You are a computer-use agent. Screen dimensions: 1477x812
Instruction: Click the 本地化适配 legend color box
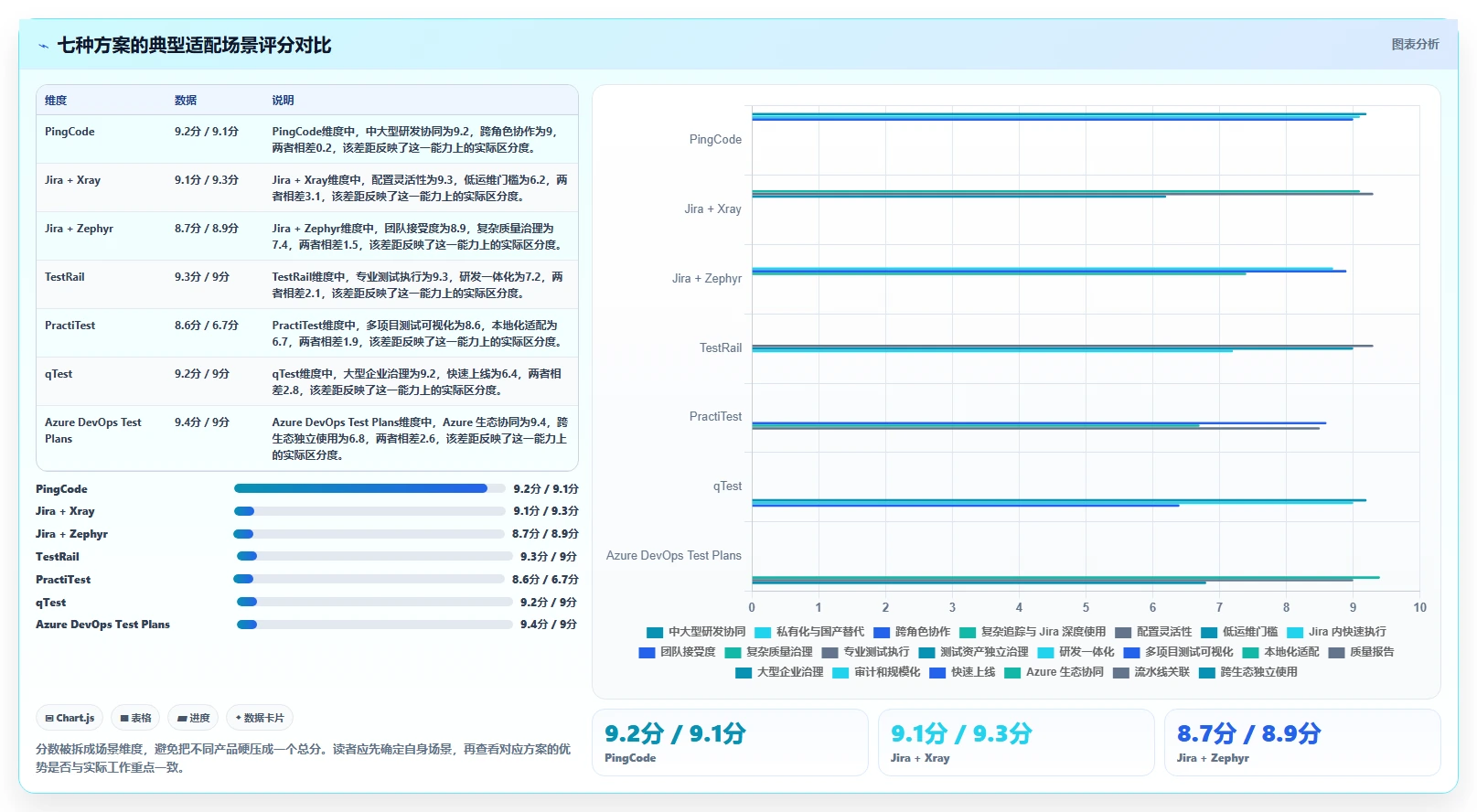pyautogui.click(x=1251, y=653)
